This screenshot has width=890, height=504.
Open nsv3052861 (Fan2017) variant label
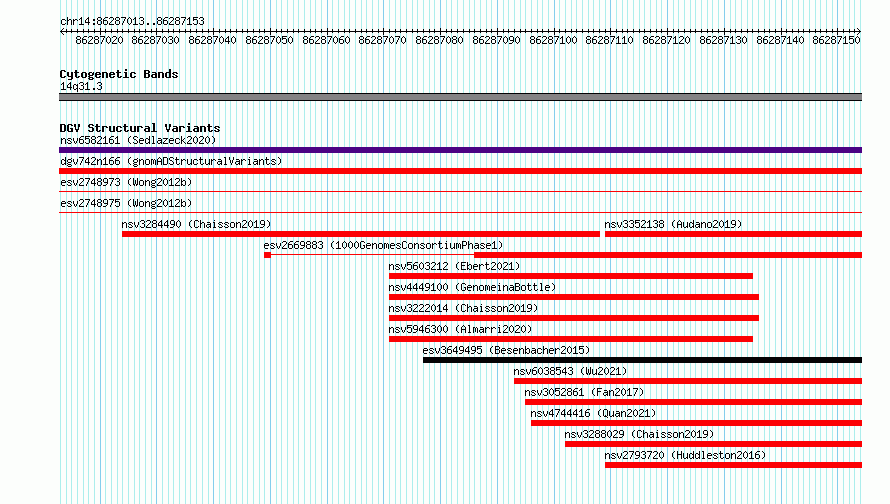584,392
